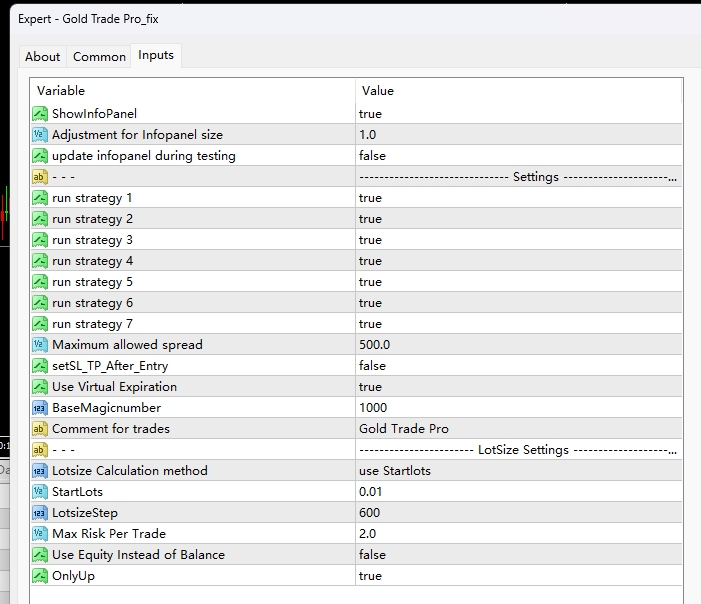This screenshot has width=701, height=604.
Task: Click the setSL_TP_After_Entry row icon
Action: click(x=40, y=366)
